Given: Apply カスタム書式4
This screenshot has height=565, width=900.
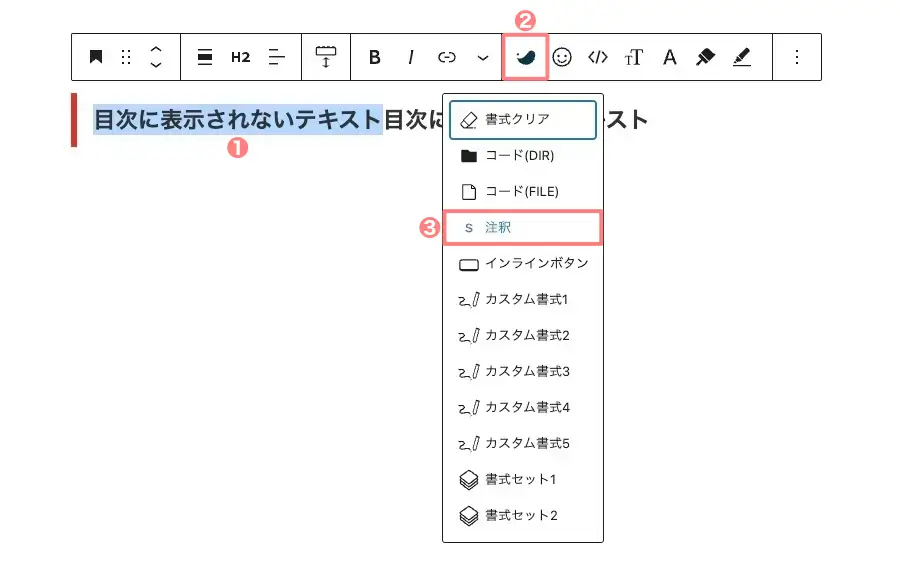Looking at the screenshot, I should 523,408.
